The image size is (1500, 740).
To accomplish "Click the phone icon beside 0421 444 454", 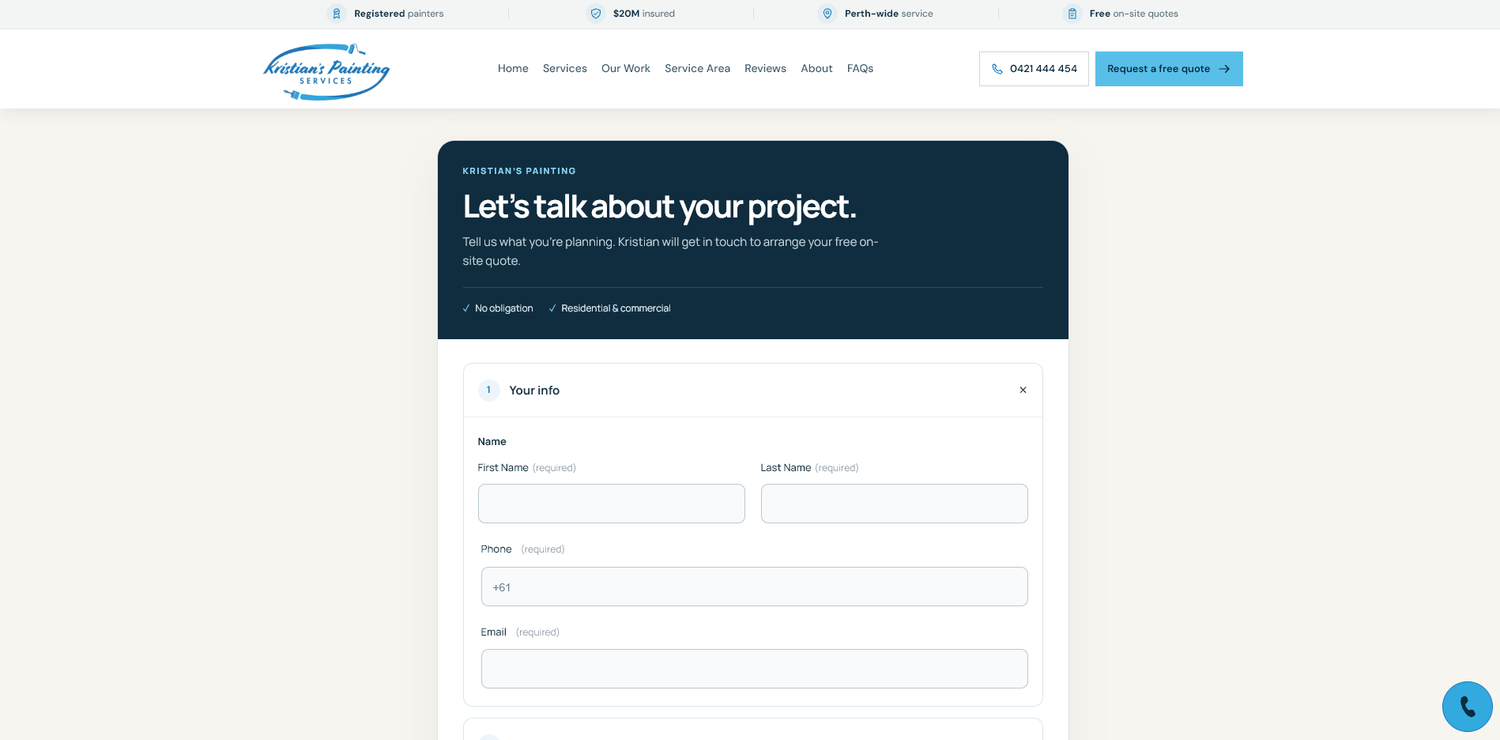I will click(997, 69).
